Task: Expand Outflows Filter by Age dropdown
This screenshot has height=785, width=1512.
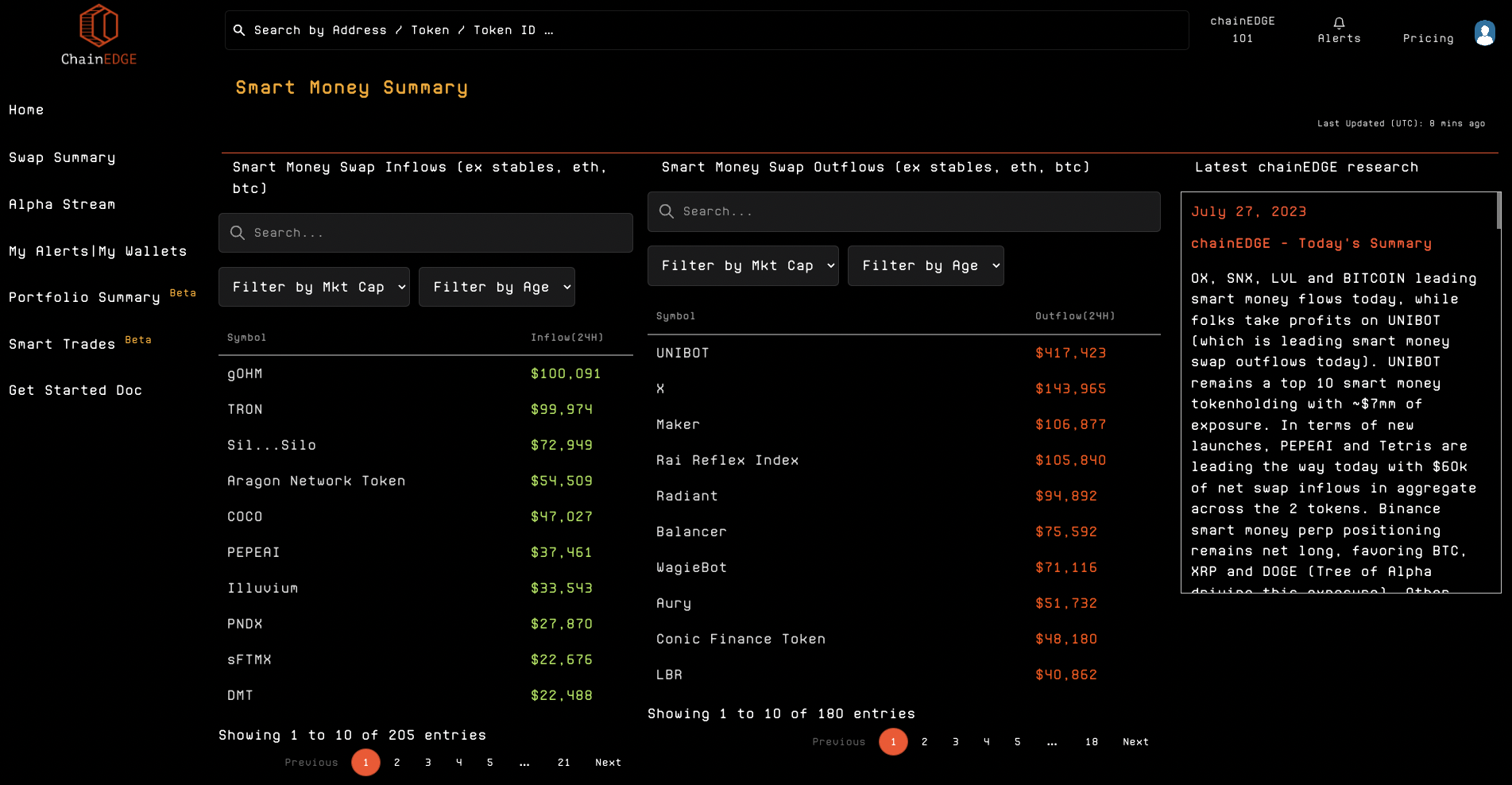Action: point(926,265)
